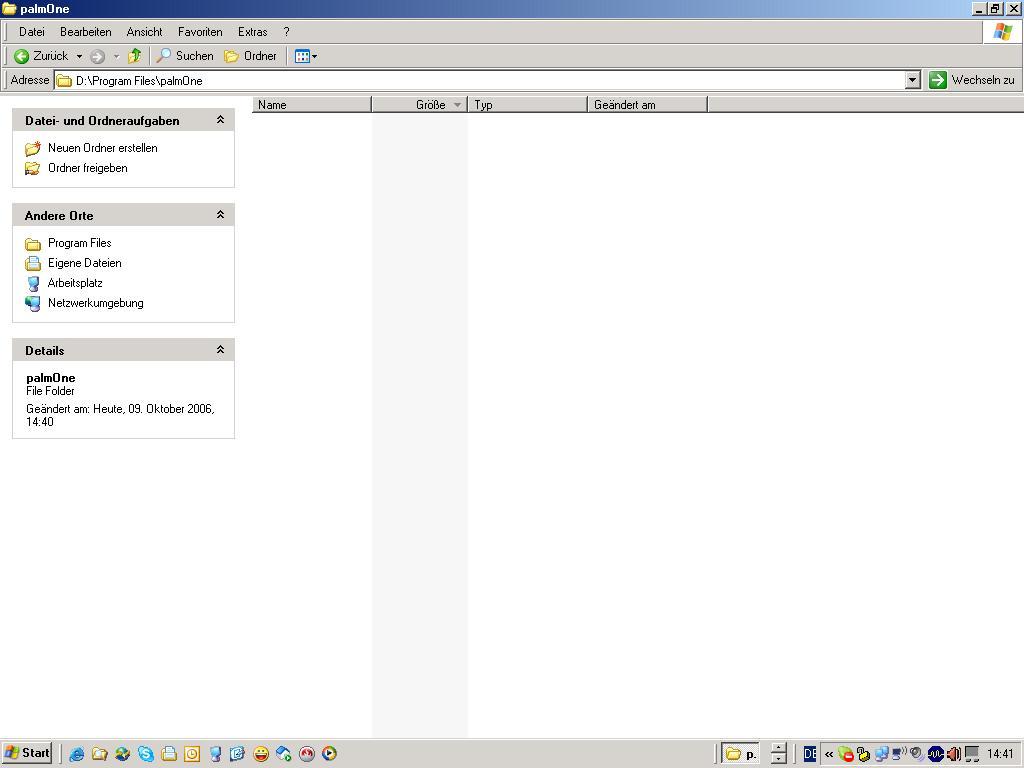Image resolution: width=1024 pixels, height=768 pixels.
Task: Sort by Geändert am column header
Action: pyautogui.click(x=647, y=104)
